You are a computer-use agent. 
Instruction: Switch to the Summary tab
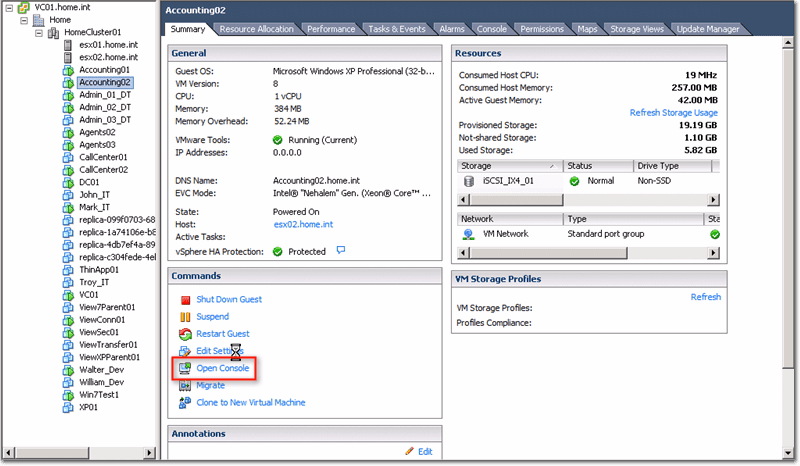(188, 29)
